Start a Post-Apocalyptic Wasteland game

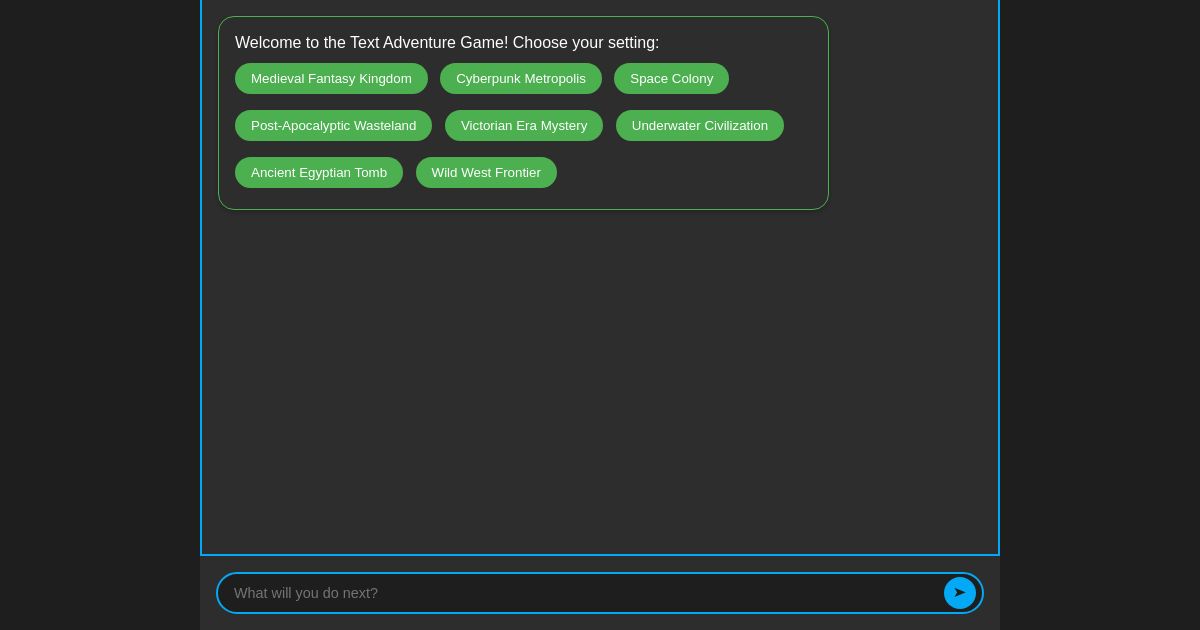coord(333,125)
